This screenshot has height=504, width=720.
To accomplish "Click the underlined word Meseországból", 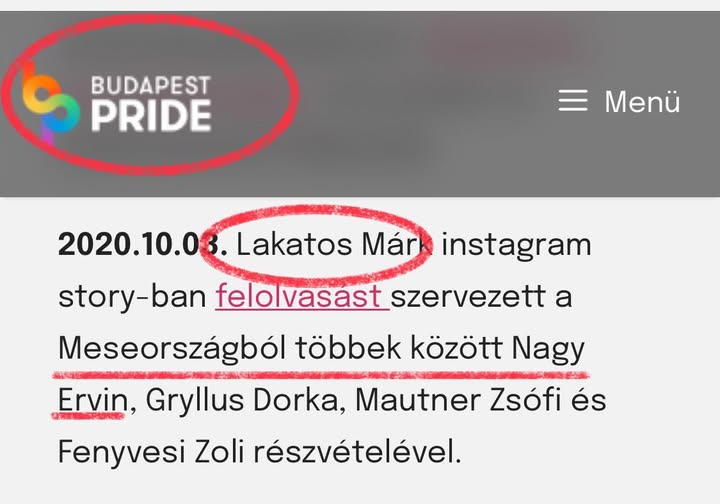I will tap(172, 350).
